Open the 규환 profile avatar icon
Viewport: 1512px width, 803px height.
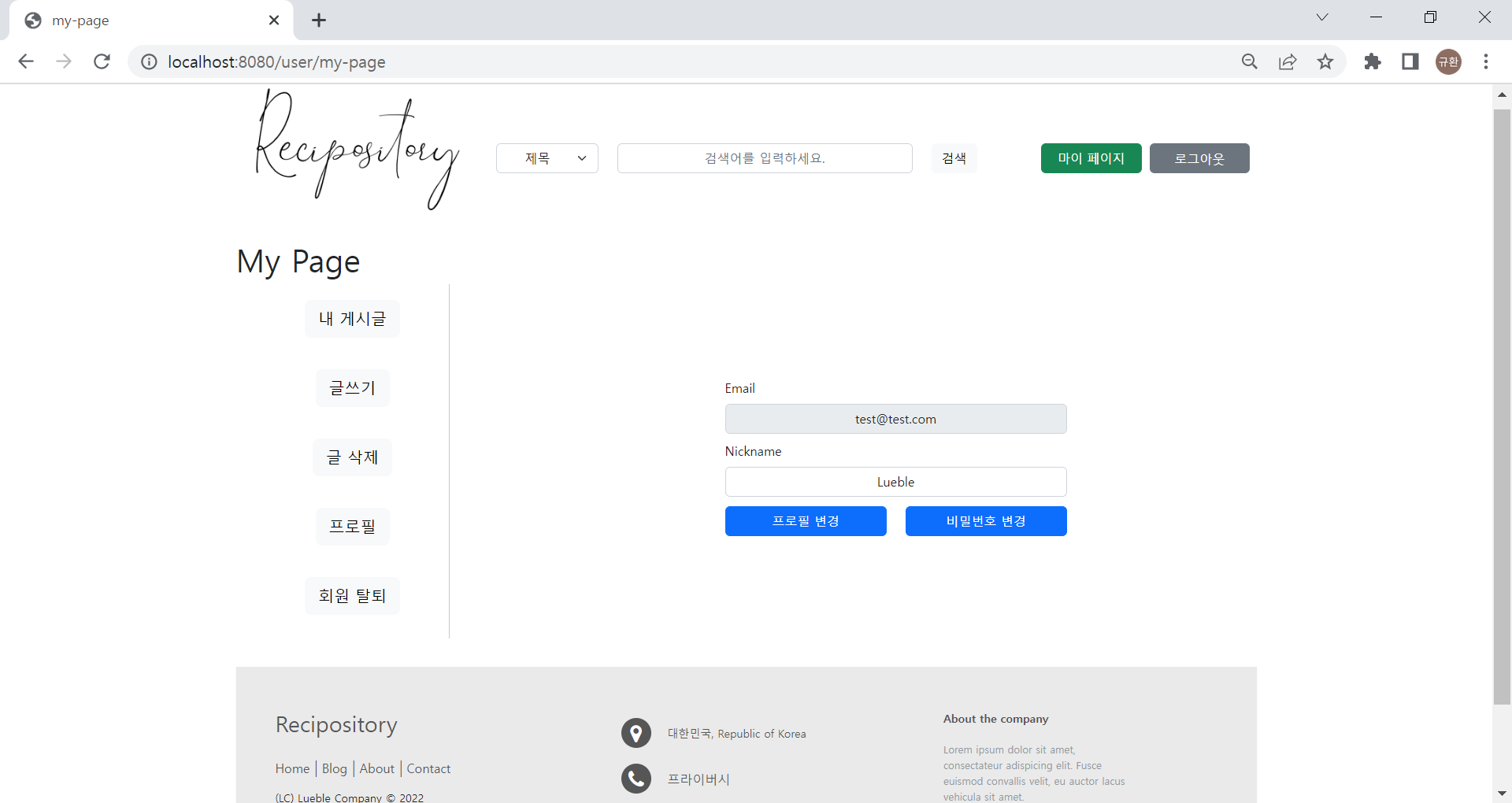coord(1448,61)
